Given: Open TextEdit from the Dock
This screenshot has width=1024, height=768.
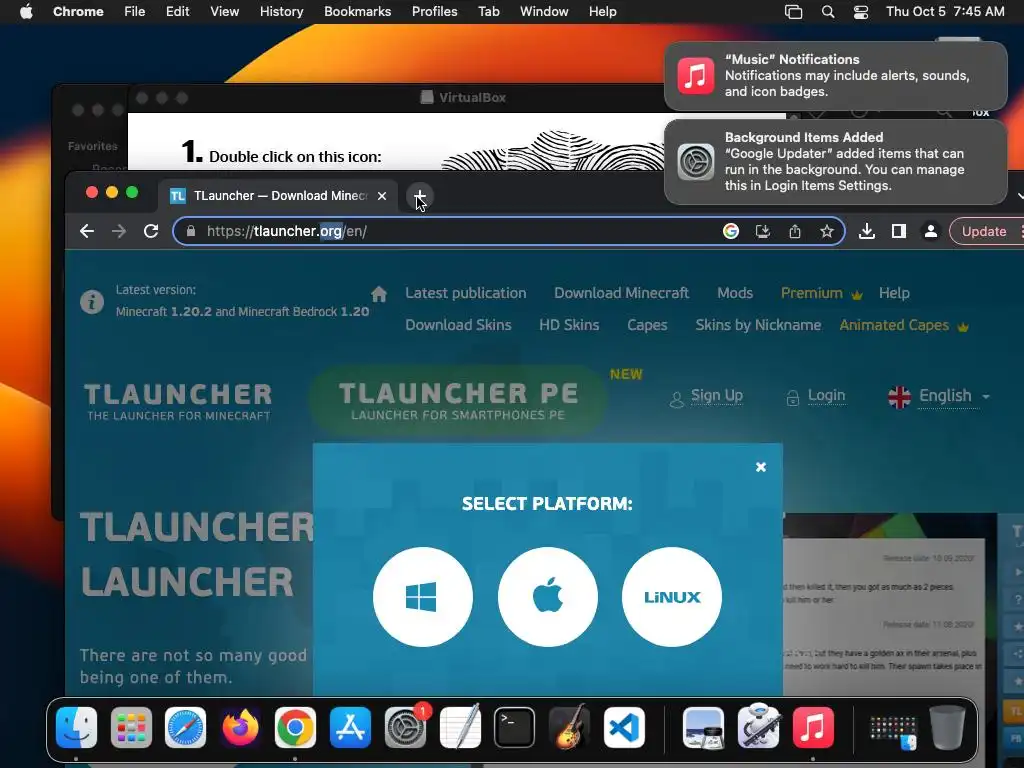Looking at the screenshot, I should click(460, 728).
